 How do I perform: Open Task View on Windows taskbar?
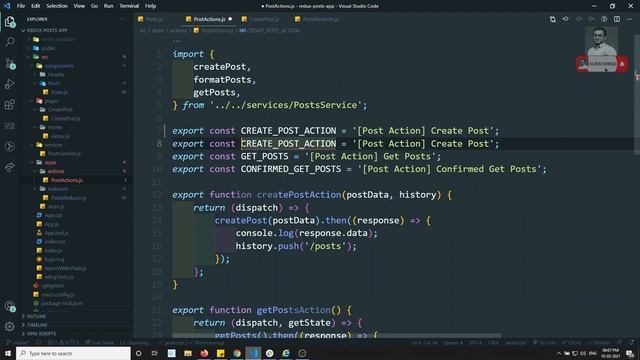[155, 353]
